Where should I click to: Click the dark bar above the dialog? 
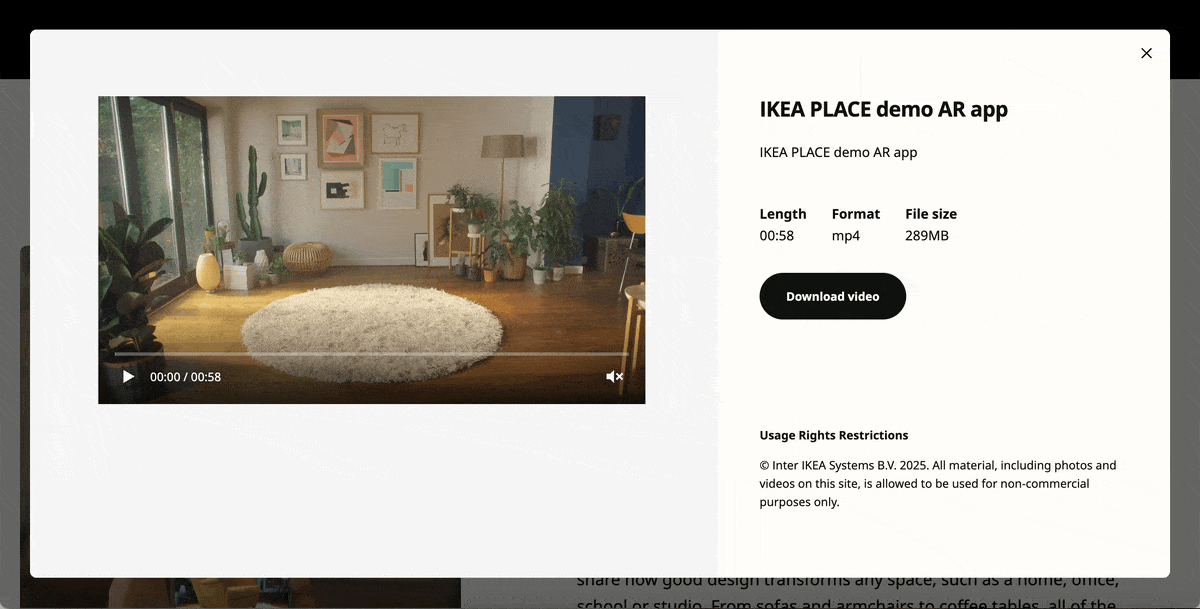point(600,14)
